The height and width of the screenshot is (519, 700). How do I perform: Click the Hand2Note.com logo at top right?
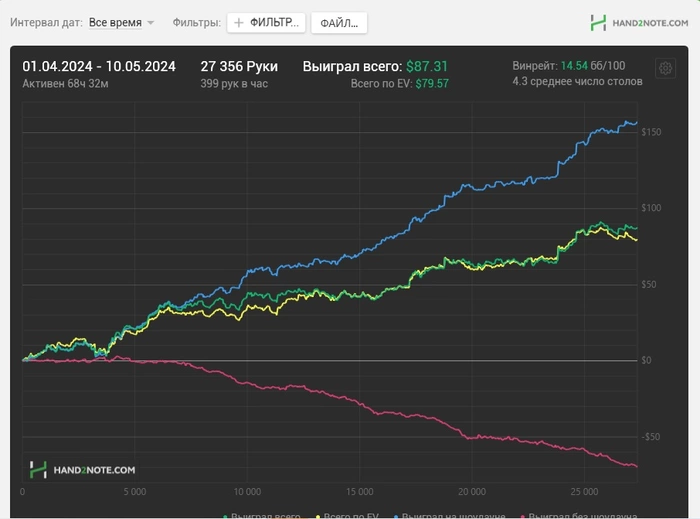639,23
